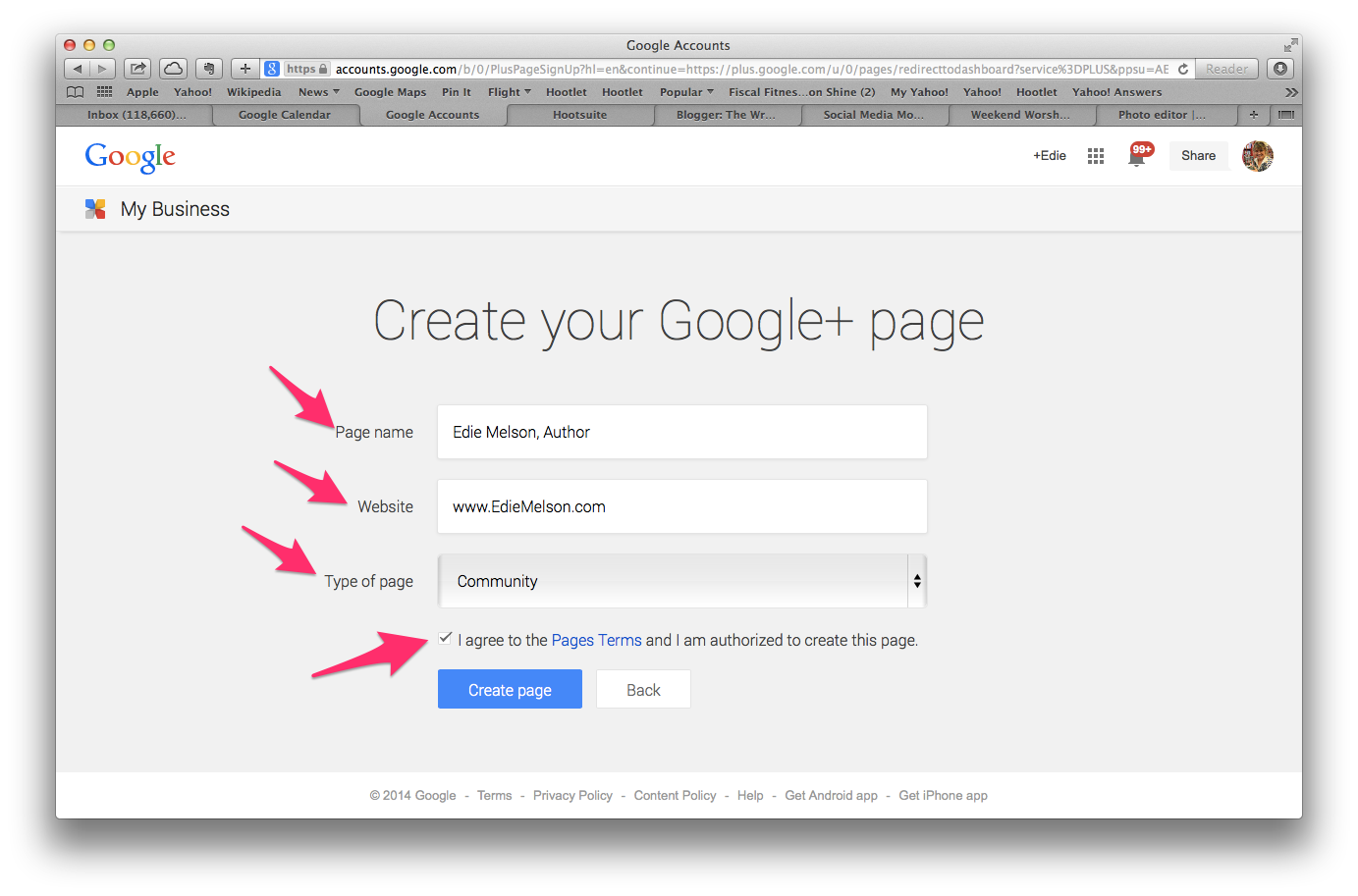Enter full screen with the window expand icon
1358x896 pixels.
1290,45
